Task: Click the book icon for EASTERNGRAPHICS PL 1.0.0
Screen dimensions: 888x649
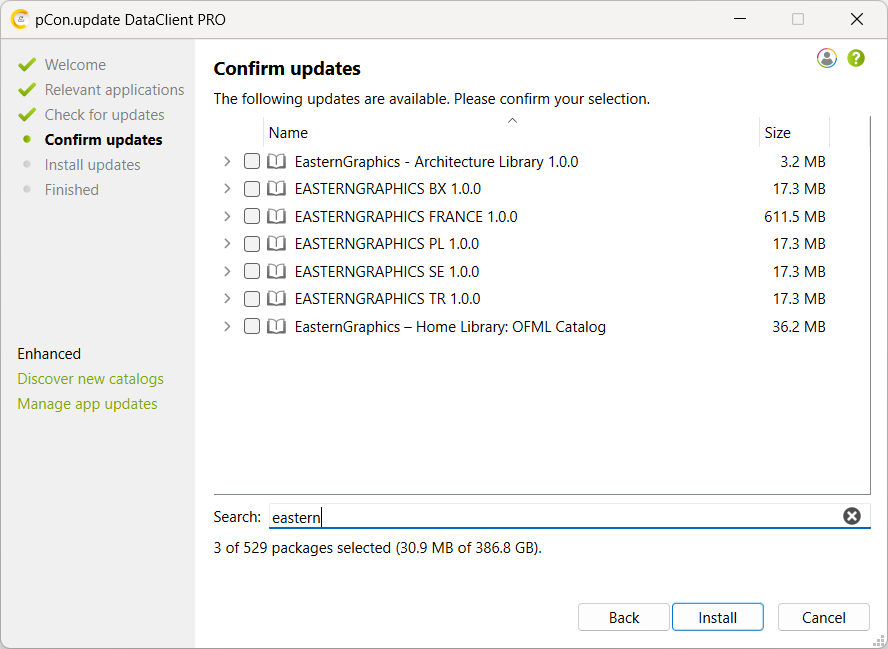Action: click(276, 244)
